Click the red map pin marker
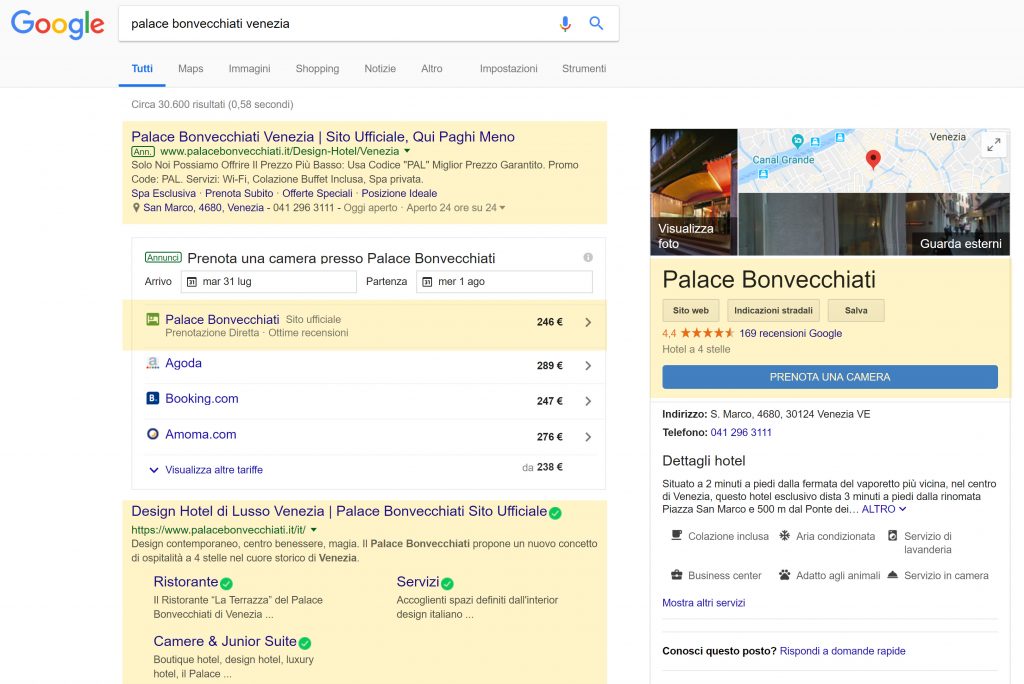 coord(872,159)
